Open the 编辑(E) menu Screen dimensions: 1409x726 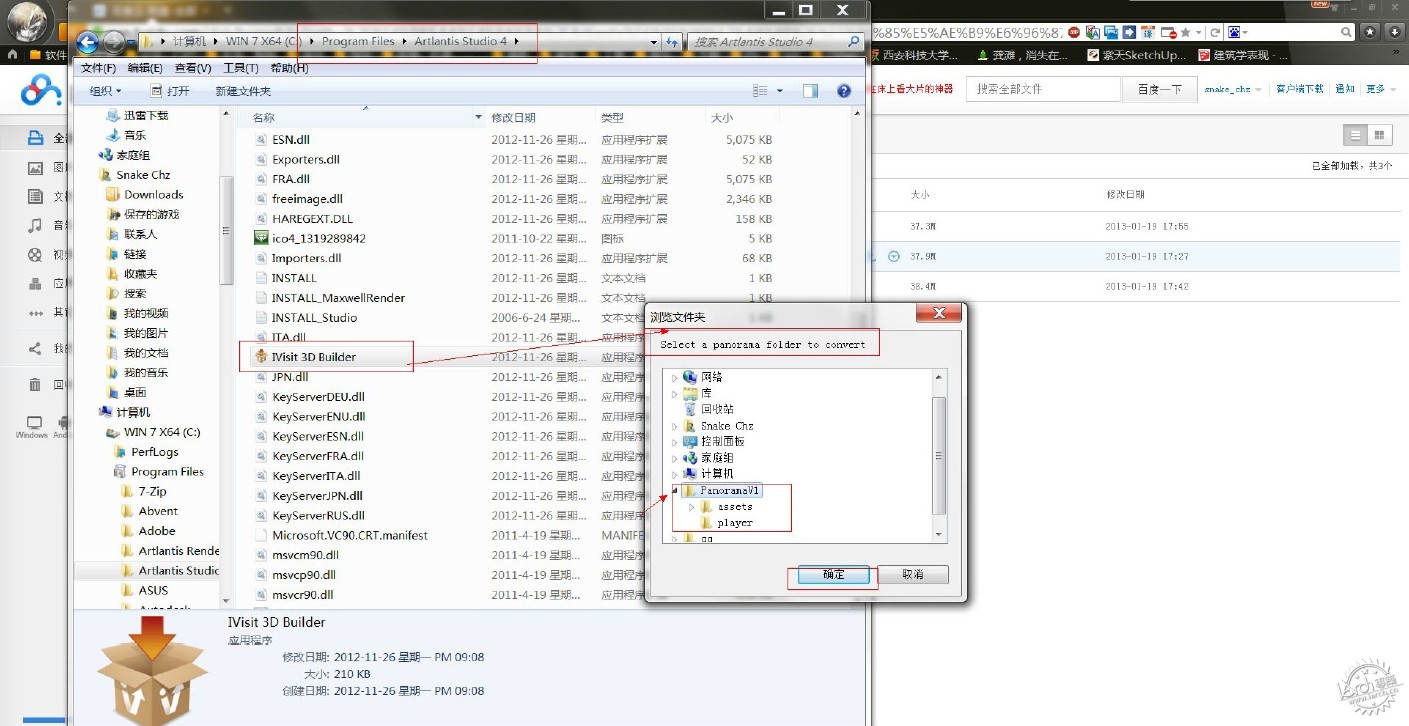[x=146, y=68]
